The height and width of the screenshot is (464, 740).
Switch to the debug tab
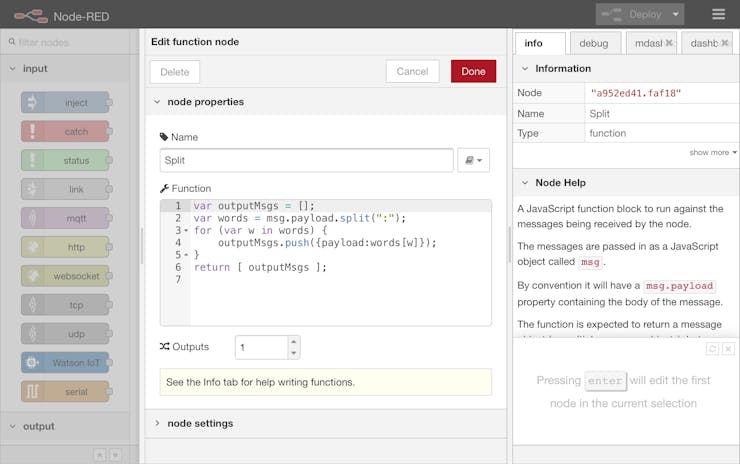point(596,43)
